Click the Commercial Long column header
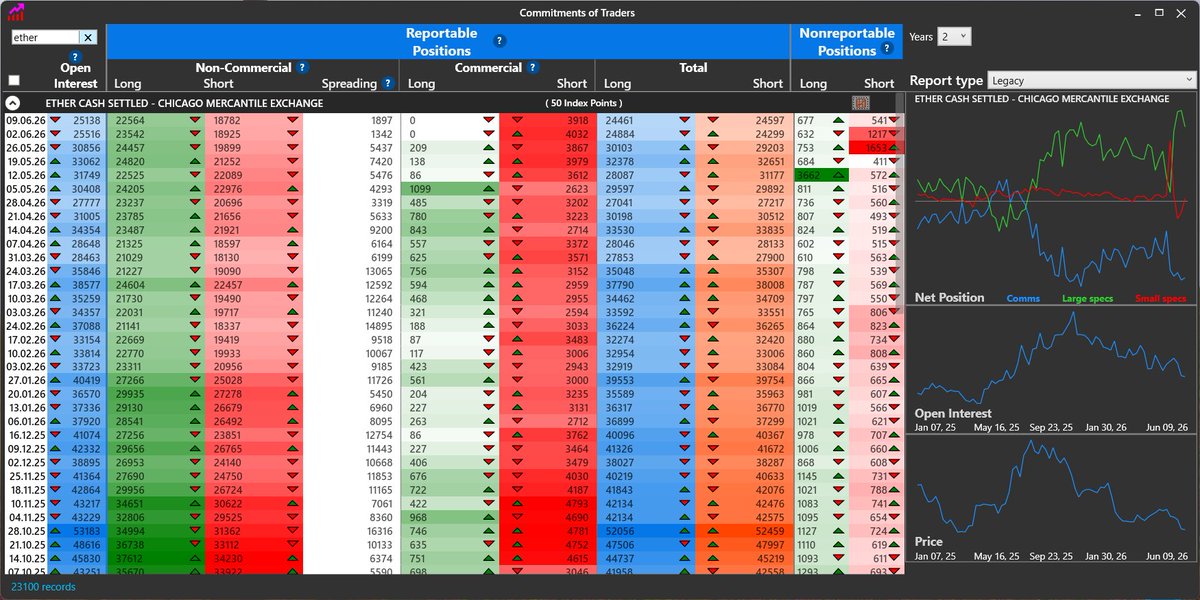This screenshot has height=600, width=1200. [421, 84]
